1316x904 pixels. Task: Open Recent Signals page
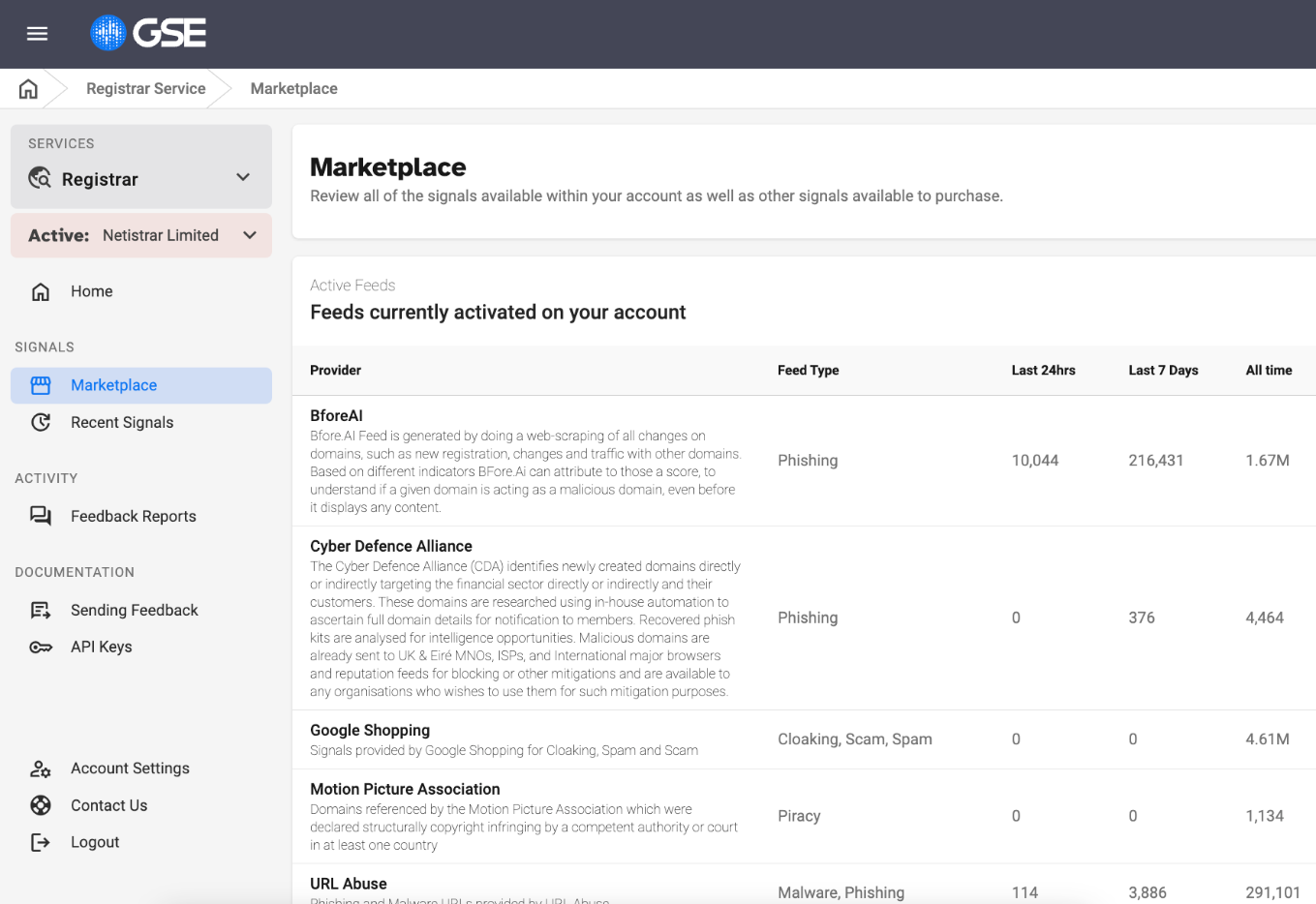[122, 422]
